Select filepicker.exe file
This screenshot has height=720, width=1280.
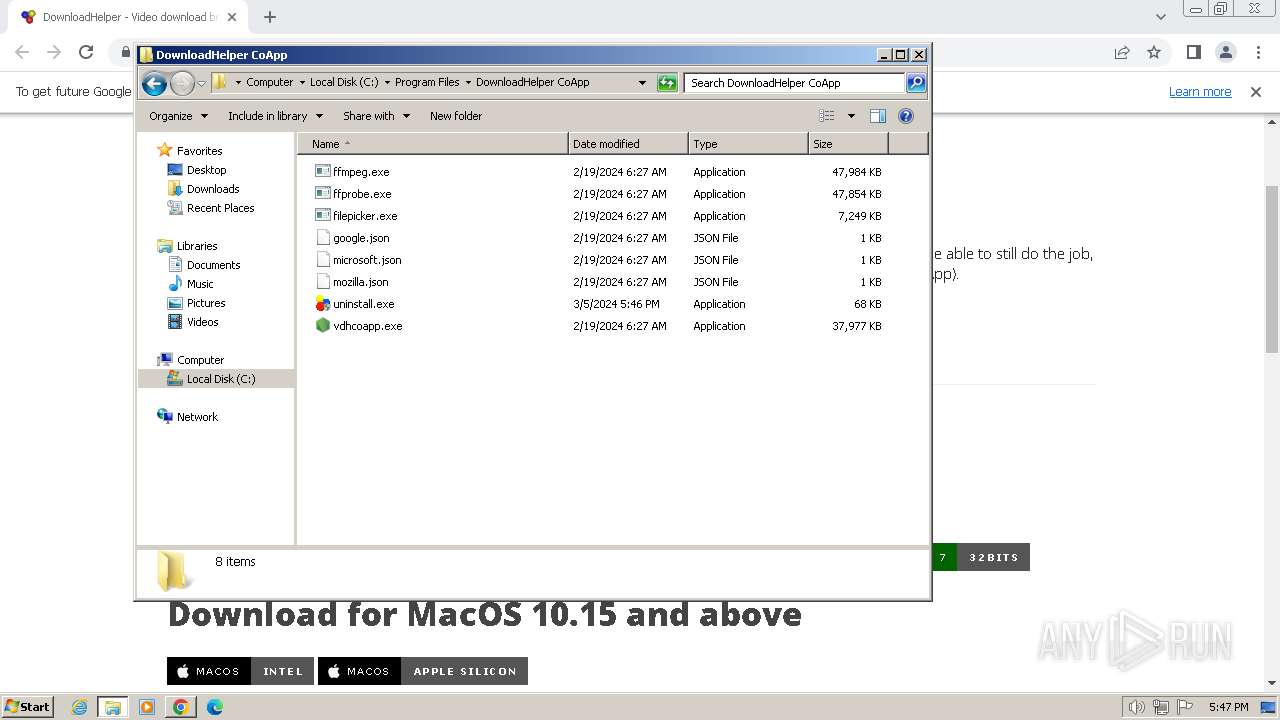pyautogui.click(x=365, y=216)
